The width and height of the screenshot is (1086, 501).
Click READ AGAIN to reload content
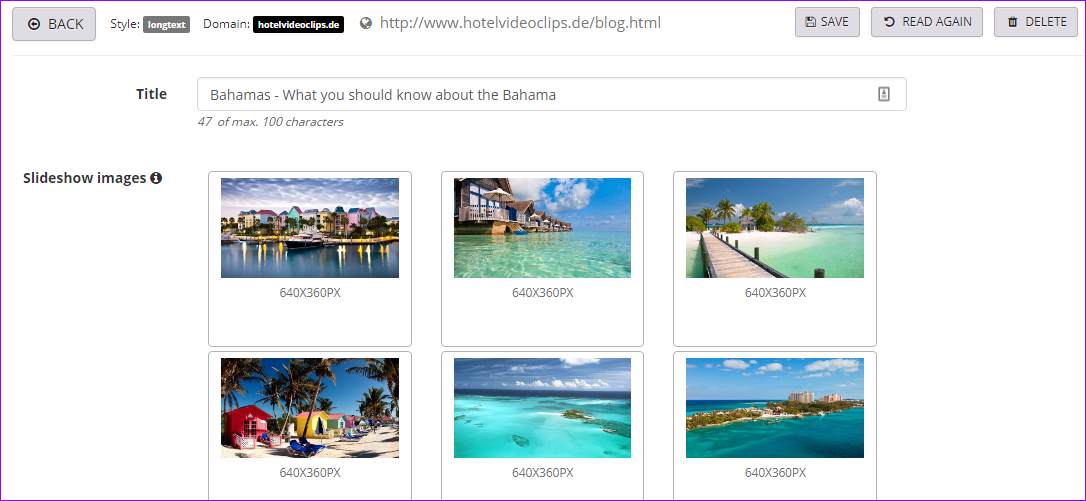[x=927, y=22]
